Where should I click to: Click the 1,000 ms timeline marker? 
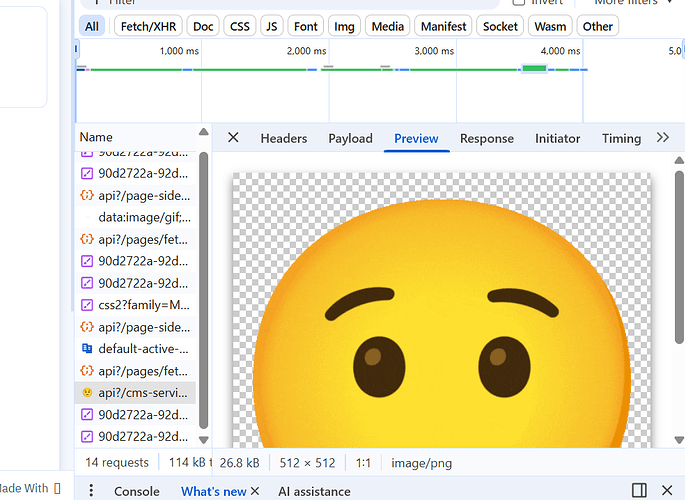pyautogui.click(x=179, y=51)
